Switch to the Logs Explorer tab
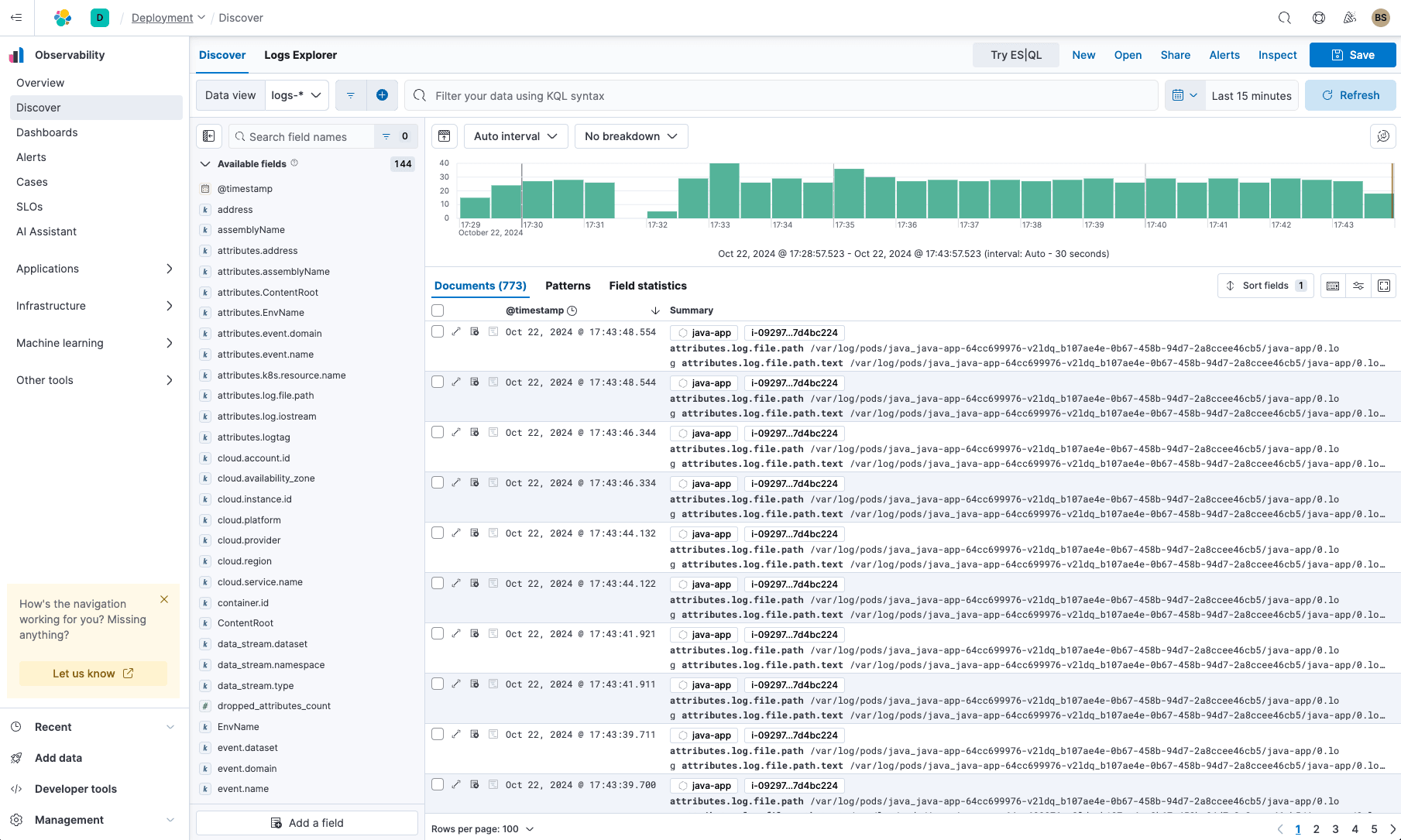Image resolution: width=1401 pixels, height=840 pixels. [x=300, y=55]
